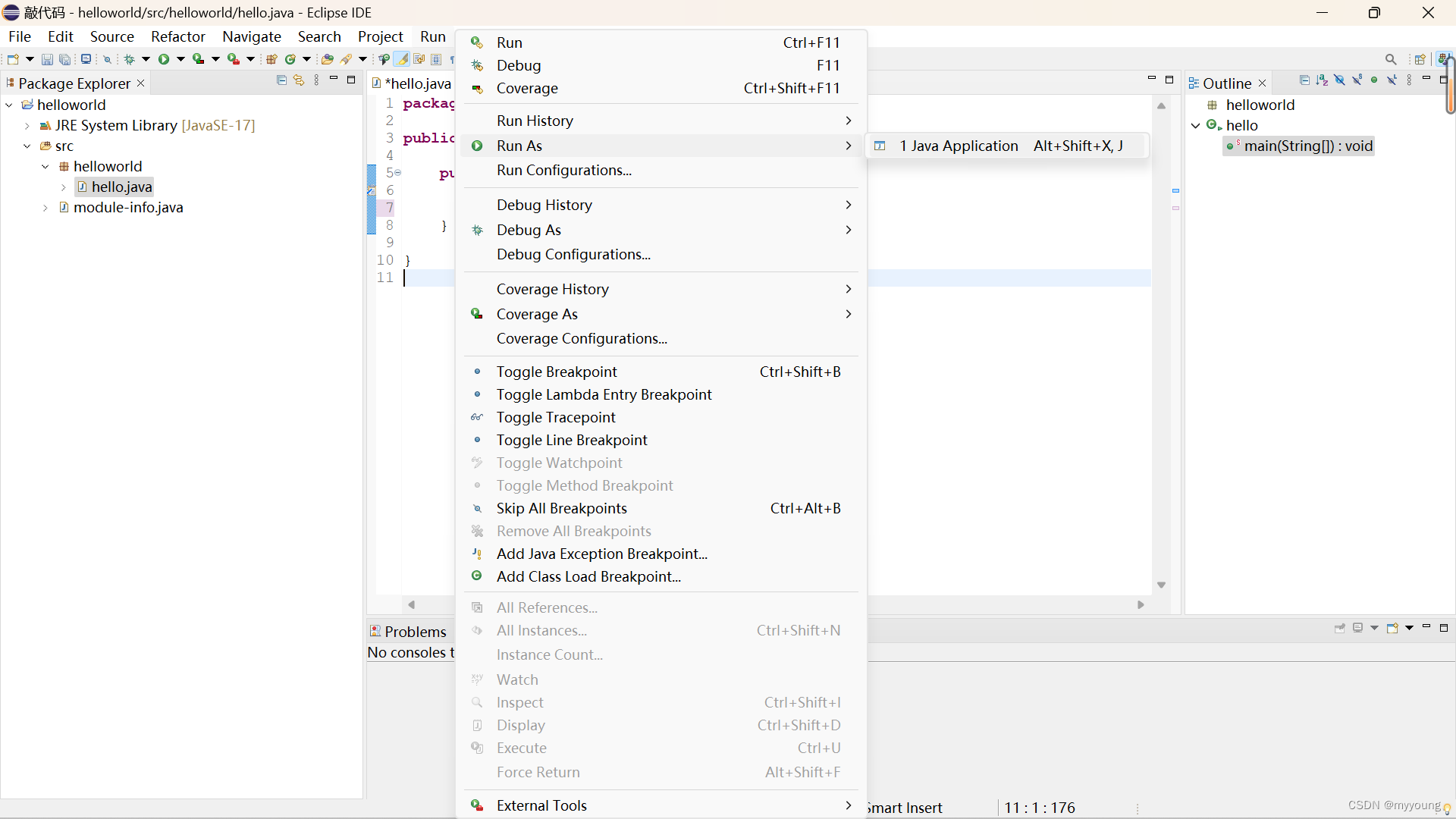Click the Save toolbar icon
Image resolution: width=1456 pixels, height=819 pixels.
(47, 59)
